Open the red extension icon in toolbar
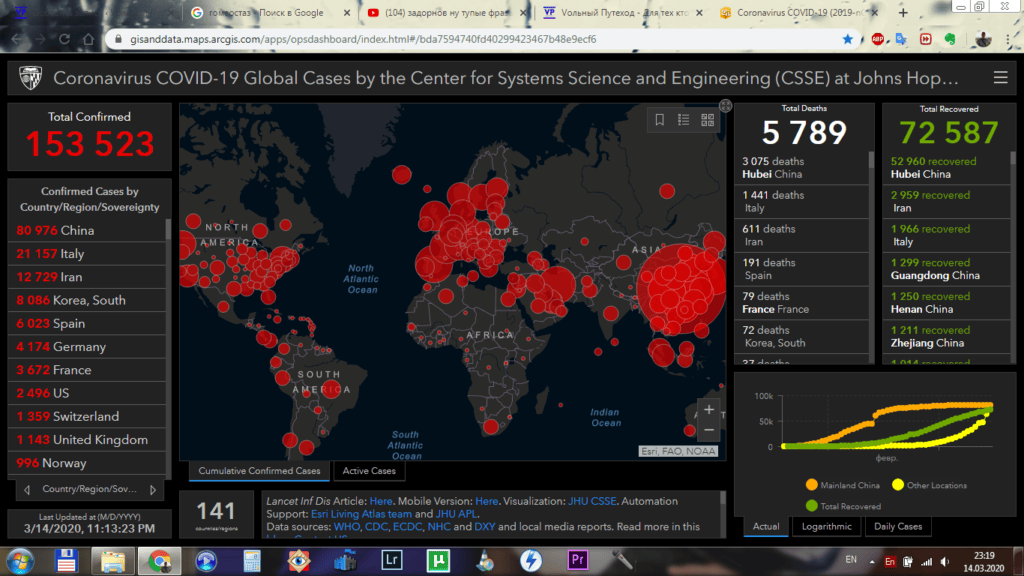The width and height of the screenshot is (1024, 576). (x=926, y=39)
